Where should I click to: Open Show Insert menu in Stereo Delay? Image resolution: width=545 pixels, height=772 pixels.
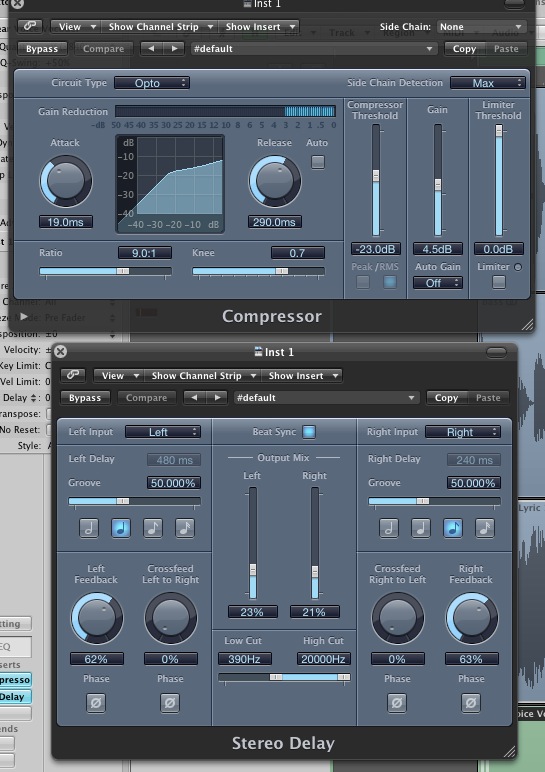point(302,375)
